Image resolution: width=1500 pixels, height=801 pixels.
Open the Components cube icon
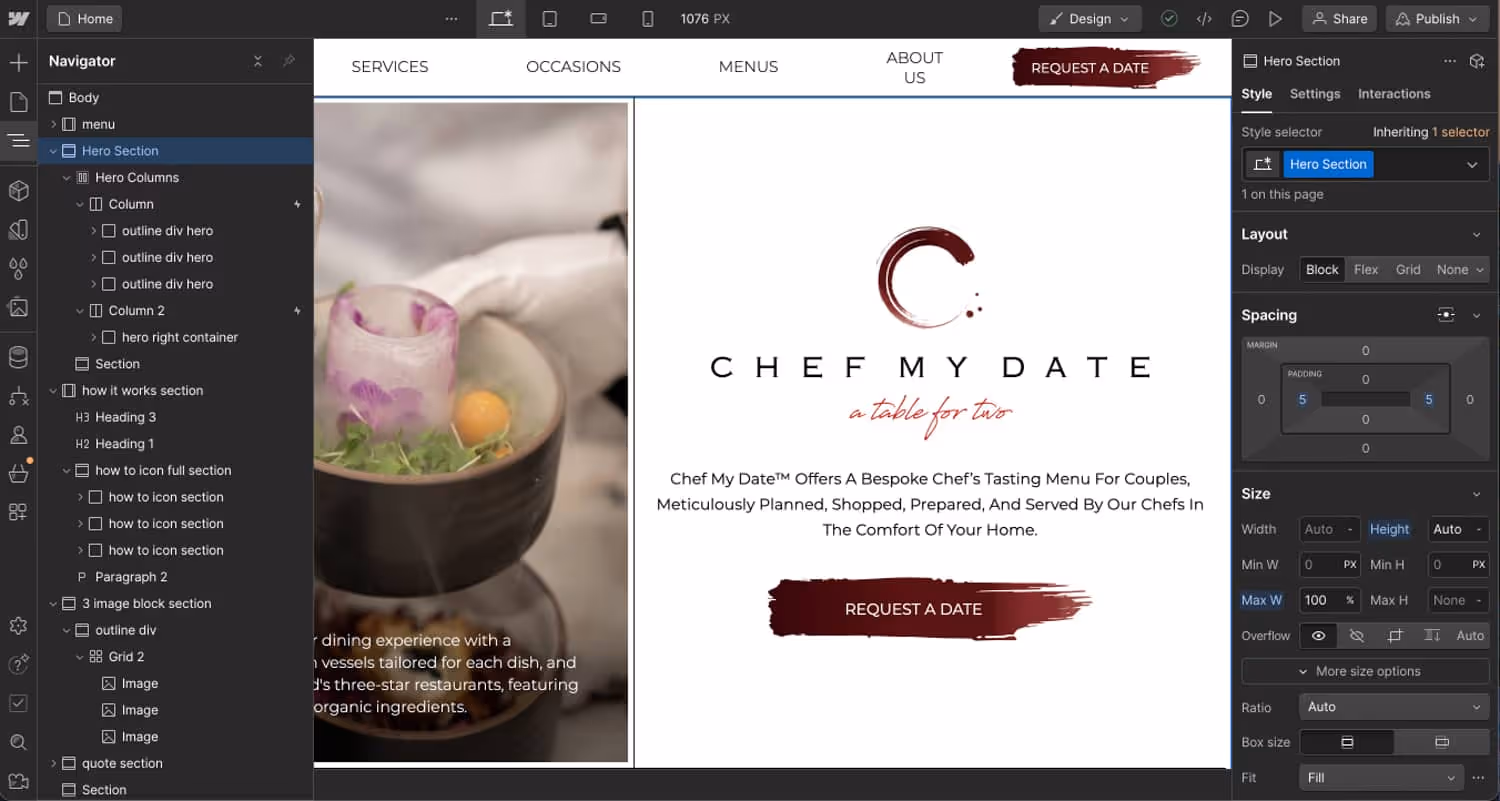click(18, 190)
